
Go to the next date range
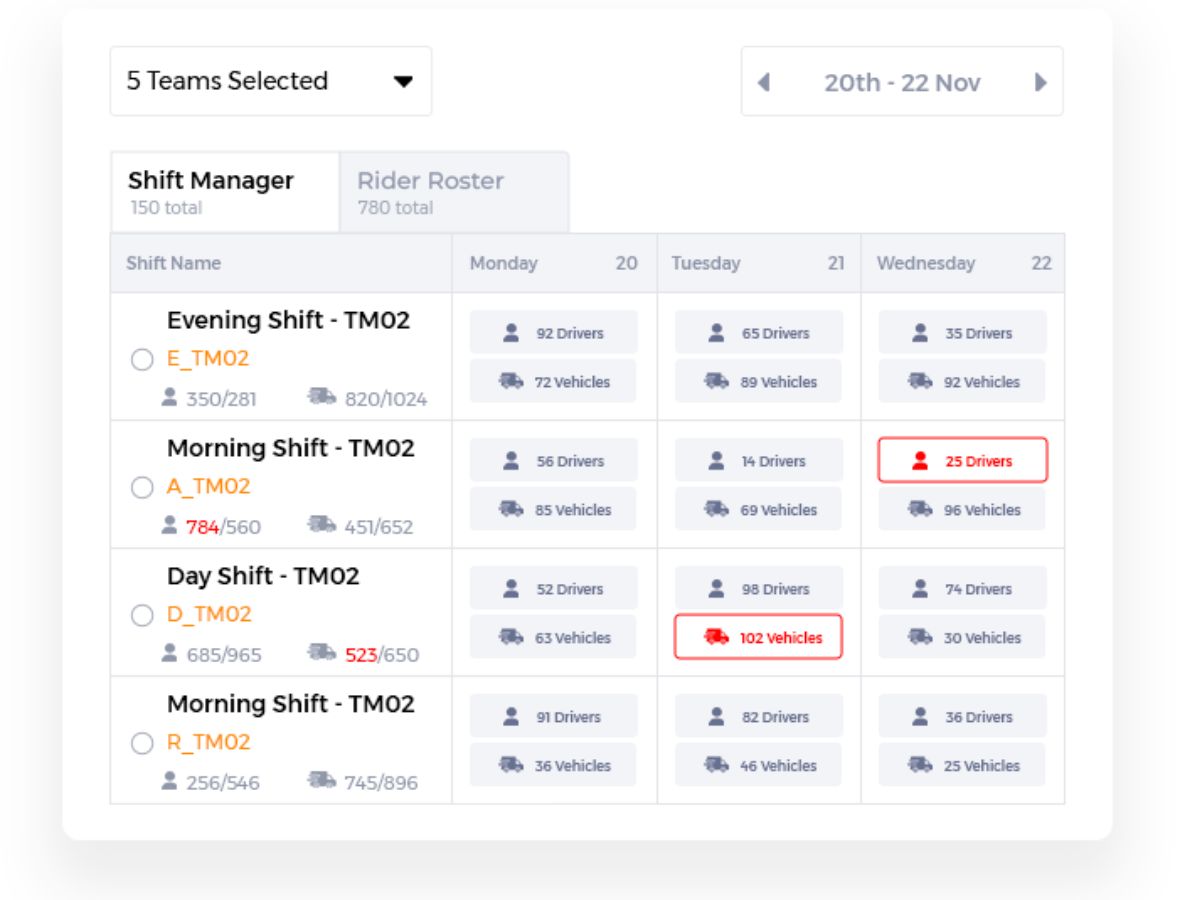tap(1041, 82)
